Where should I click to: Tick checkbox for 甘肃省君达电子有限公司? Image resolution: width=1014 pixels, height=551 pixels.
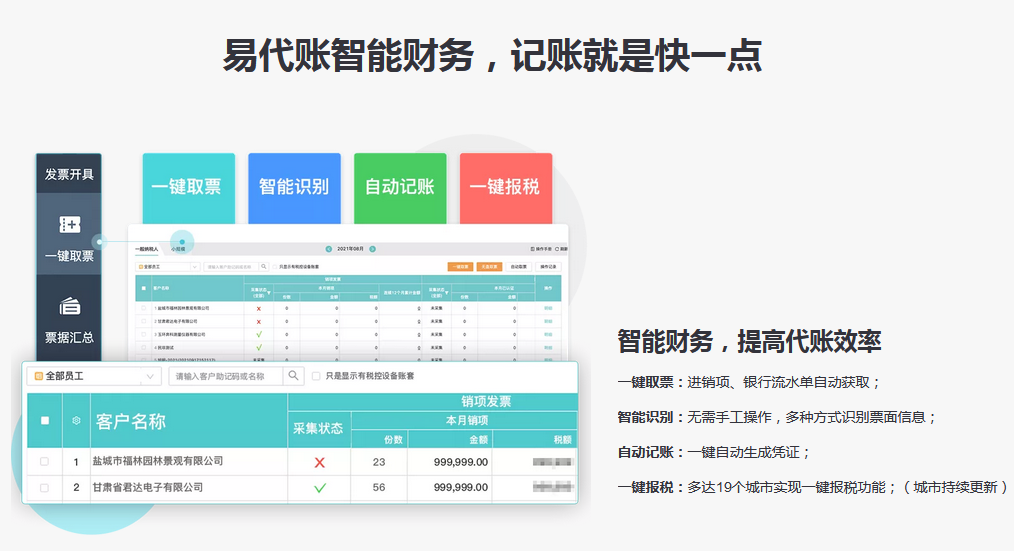[44, 488]
